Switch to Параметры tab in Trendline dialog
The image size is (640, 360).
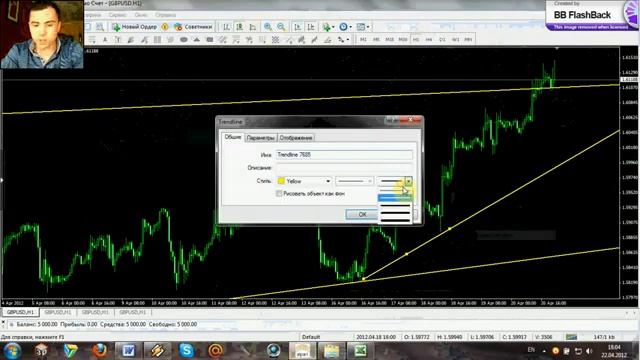point(260,138)
